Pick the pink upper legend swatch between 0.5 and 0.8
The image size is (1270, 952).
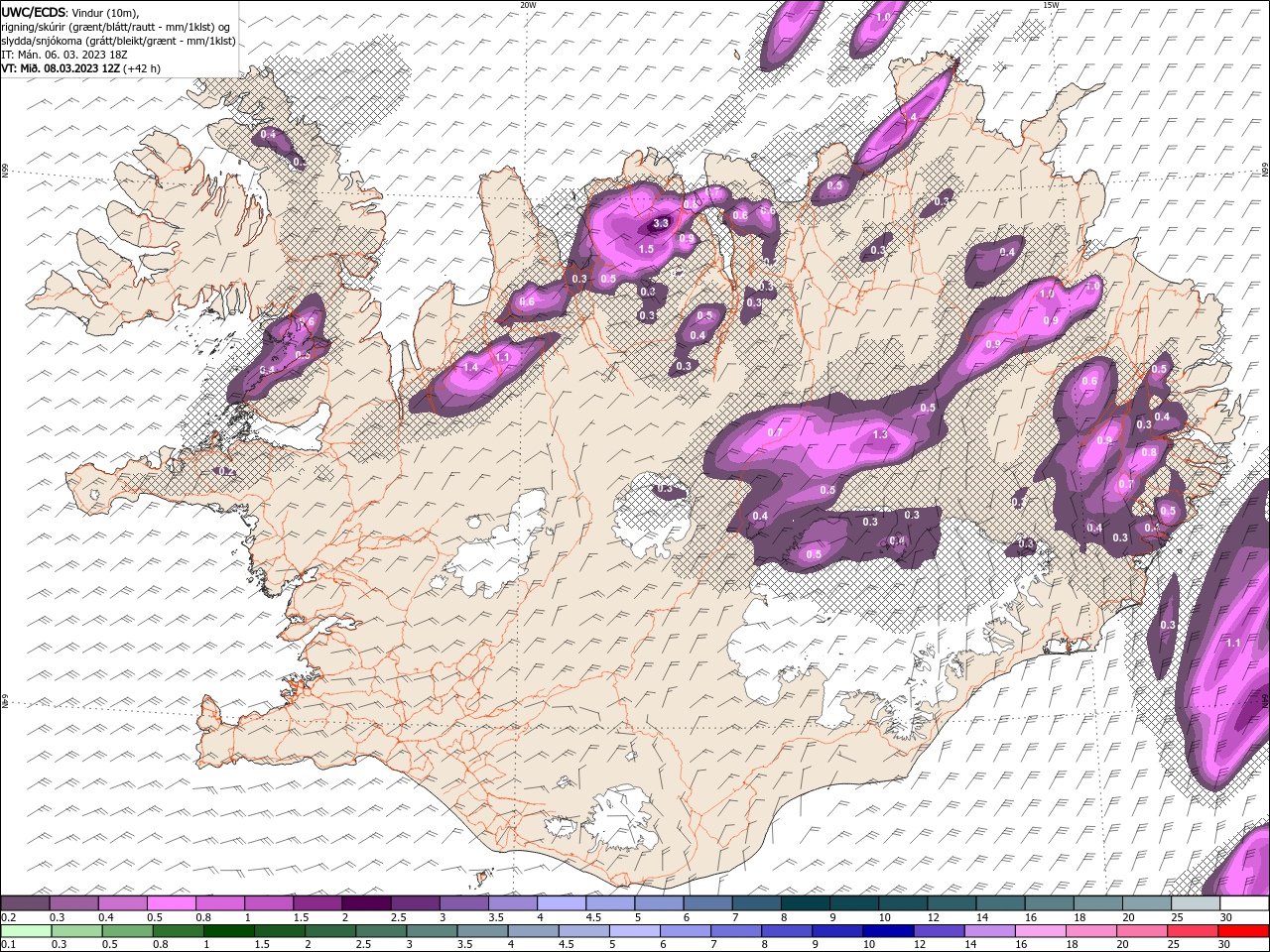coord(172,903)
